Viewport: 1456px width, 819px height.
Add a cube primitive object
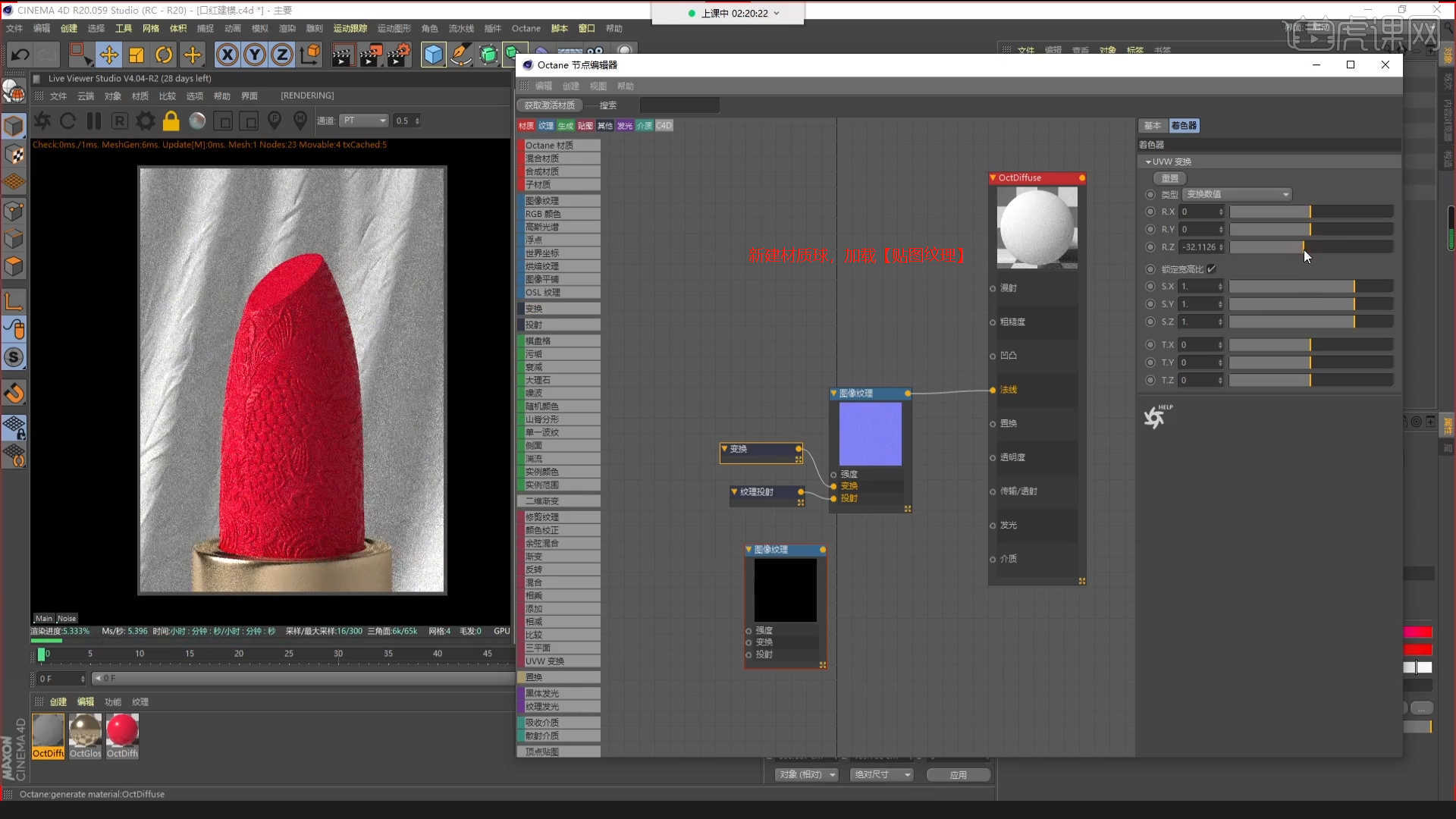click(x=433, y=55)
